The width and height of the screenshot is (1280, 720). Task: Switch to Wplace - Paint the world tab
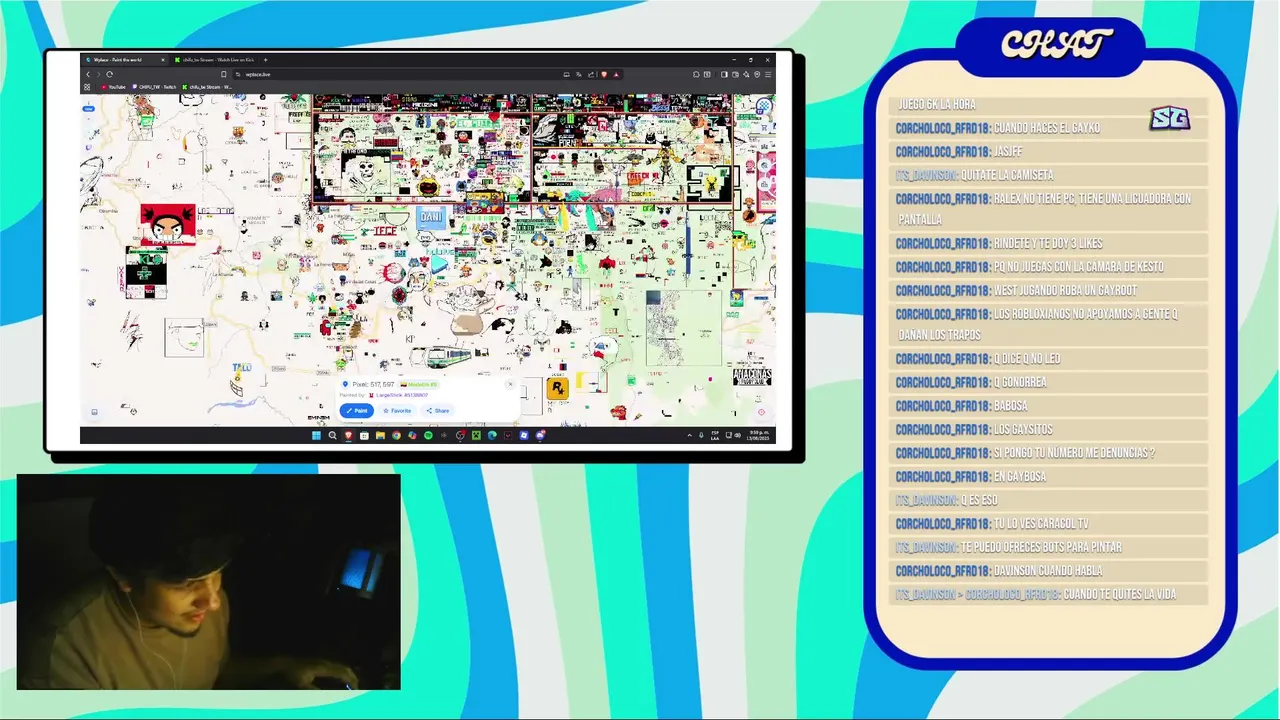point(126,60)
